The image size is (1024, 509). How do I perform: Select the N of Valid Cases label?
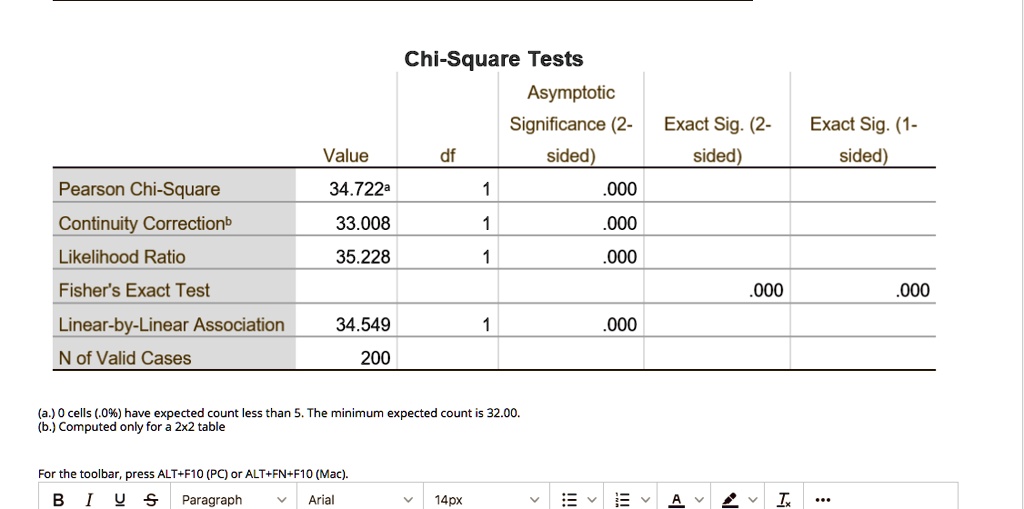(x=125, y=358)
